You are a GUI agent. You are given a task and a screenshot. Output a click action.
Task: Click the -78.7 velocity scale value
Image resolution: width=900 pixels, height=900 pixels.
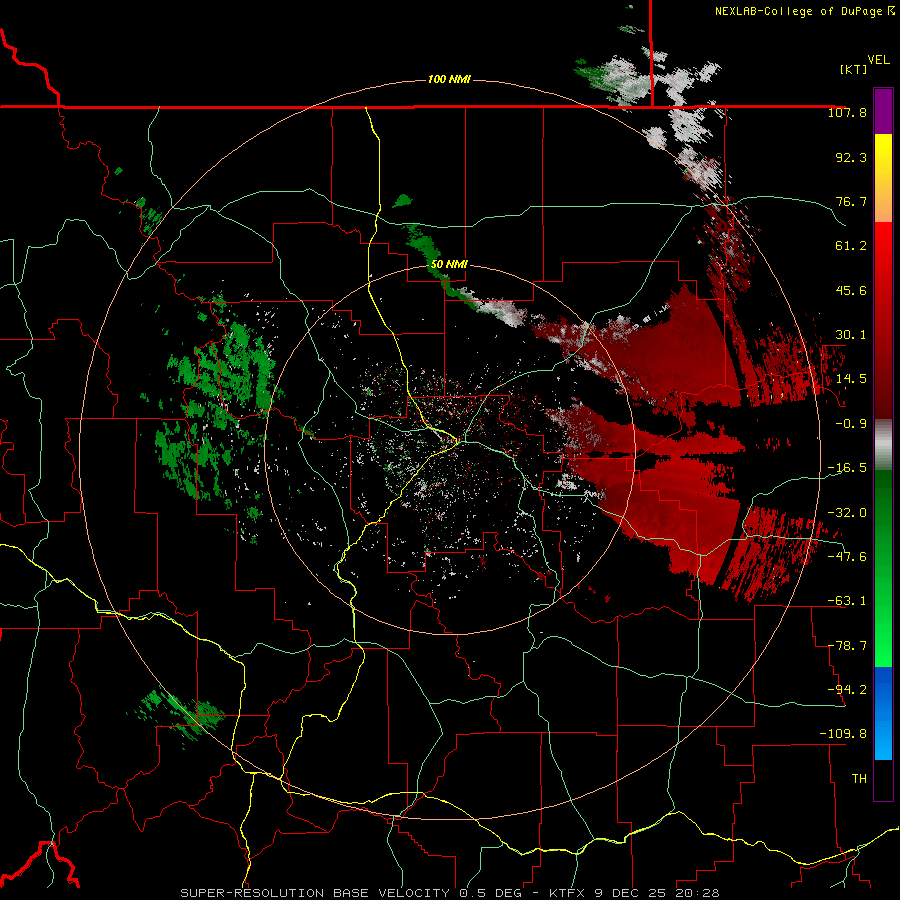[847, 646]
